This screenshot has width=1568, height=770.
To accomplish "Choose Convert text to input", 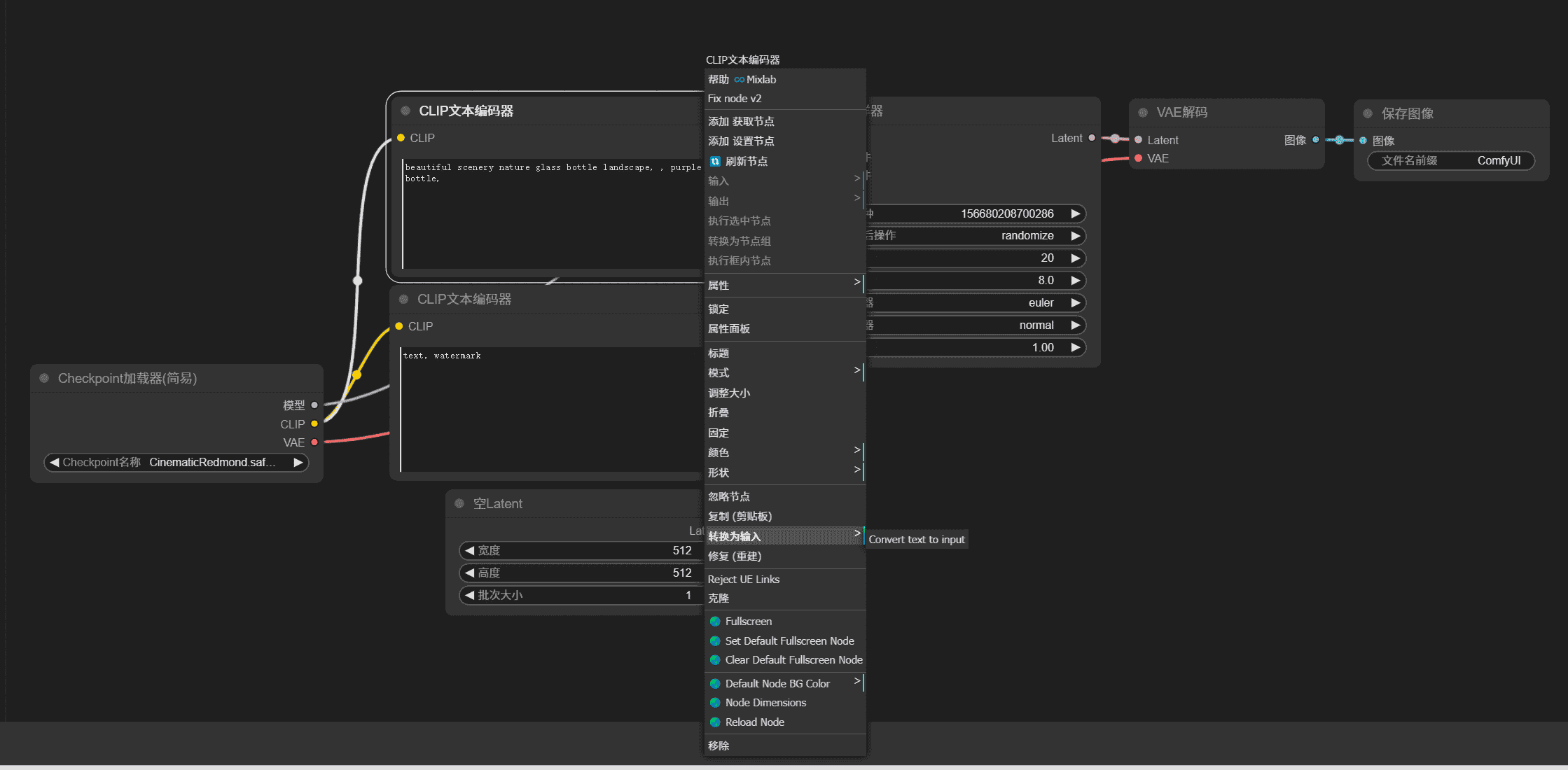I will [917, 539].
